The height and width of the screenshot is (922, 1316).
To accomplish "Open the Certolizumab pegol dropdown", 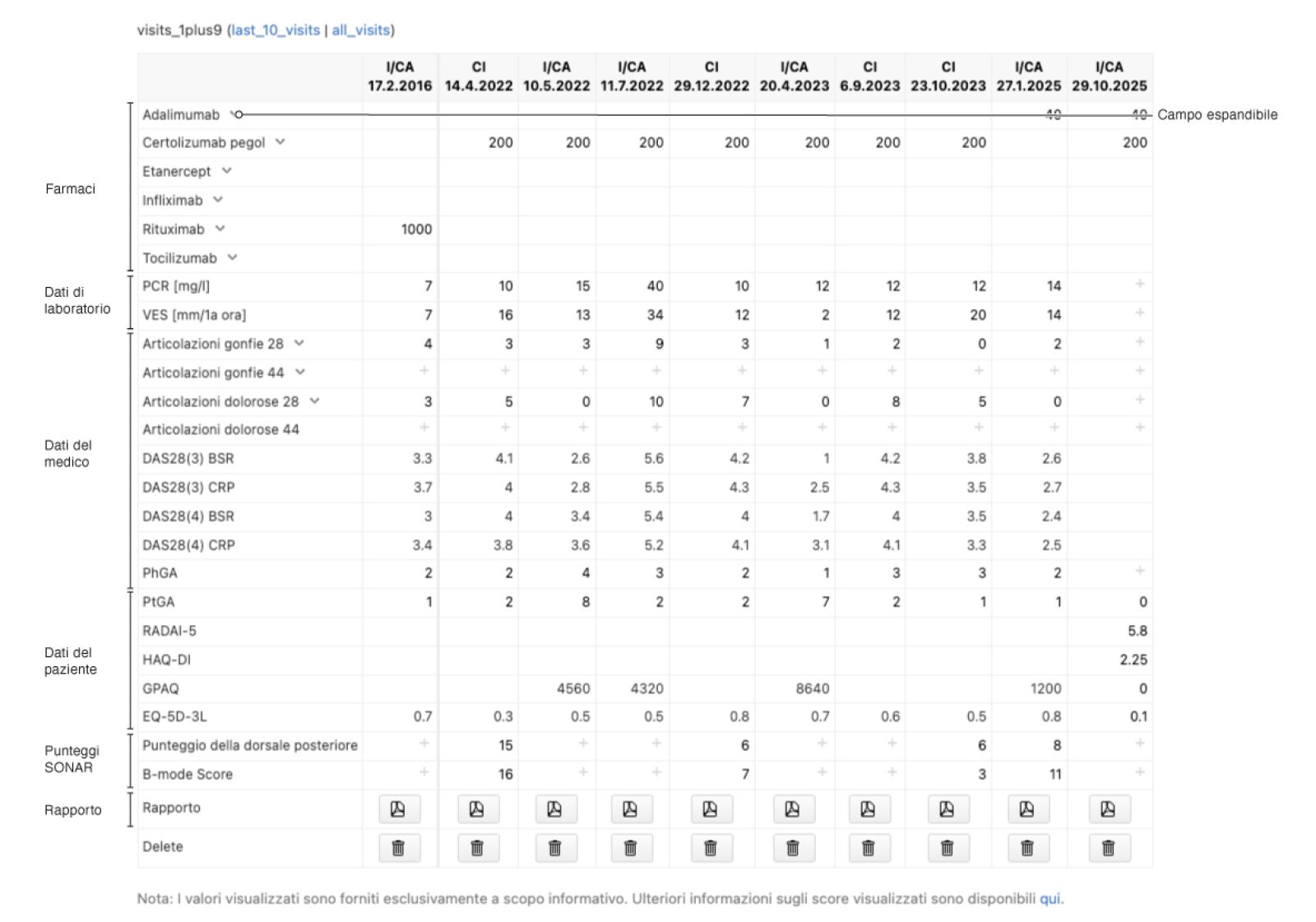I will [280, 141].
